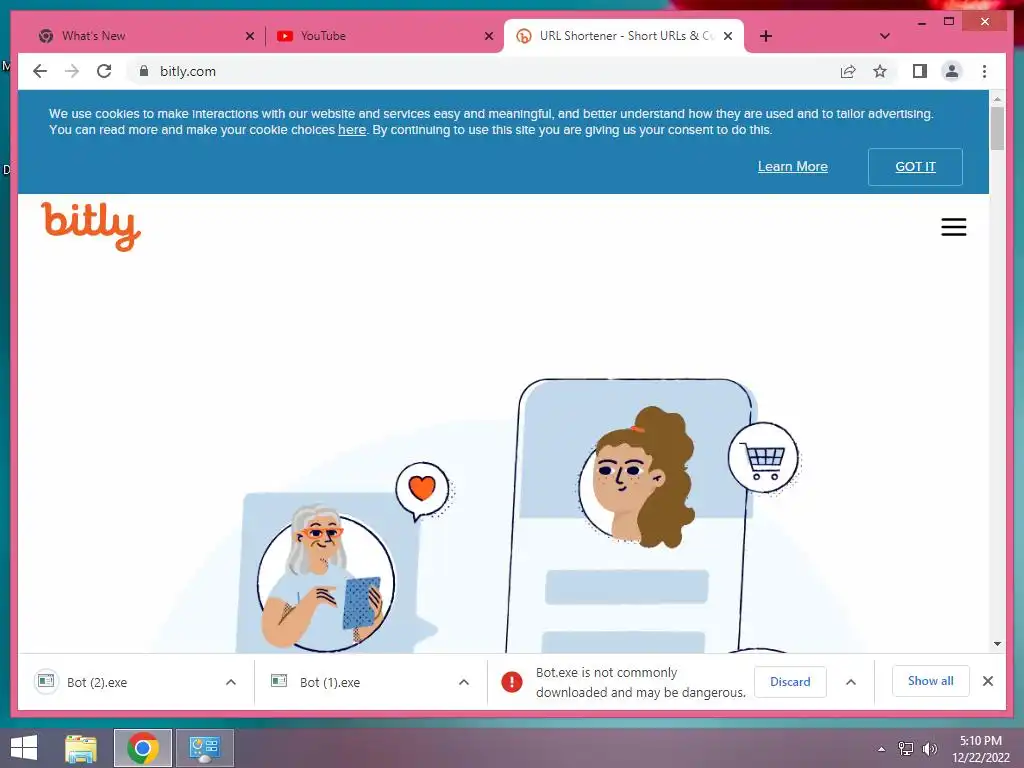
Task: Share this page using the share icon
Action: pos(848,71)
